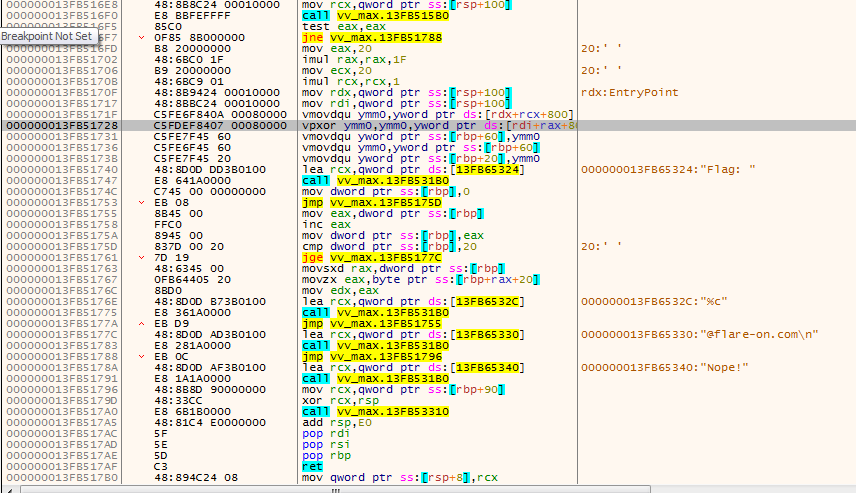Click the 20:' ' comment beside mov eax,20
856x493 pixels.
click(602, 49)
